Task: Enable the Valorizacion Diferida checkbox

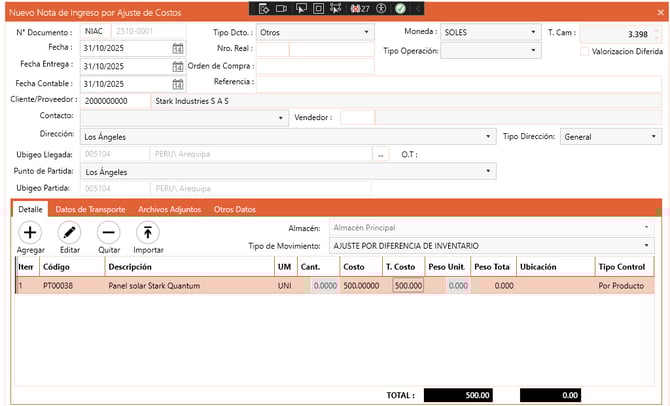Action: click(x=585, y=51)
